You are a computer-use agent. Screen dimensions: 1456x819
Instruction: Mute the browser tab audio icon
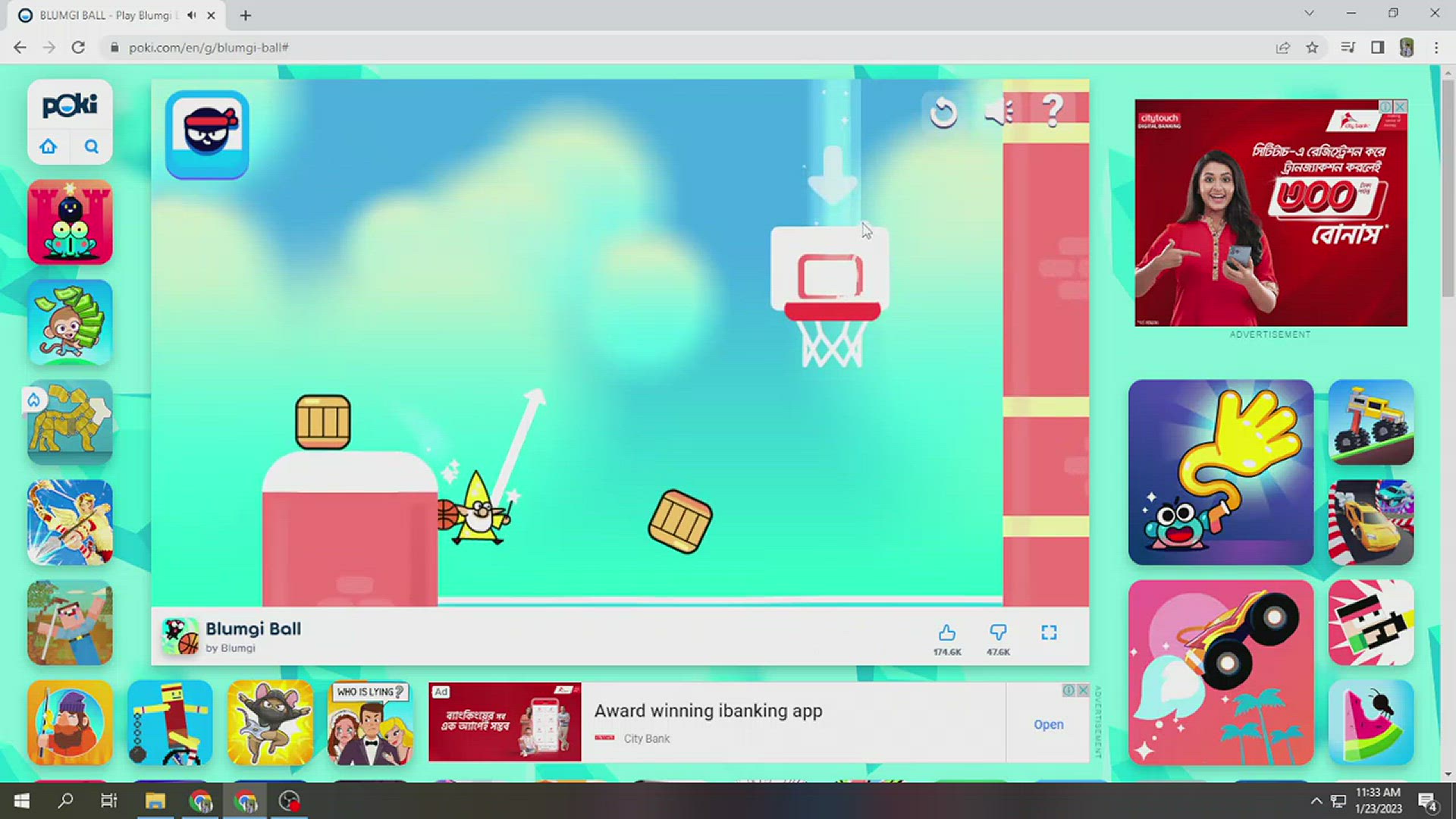192,15
